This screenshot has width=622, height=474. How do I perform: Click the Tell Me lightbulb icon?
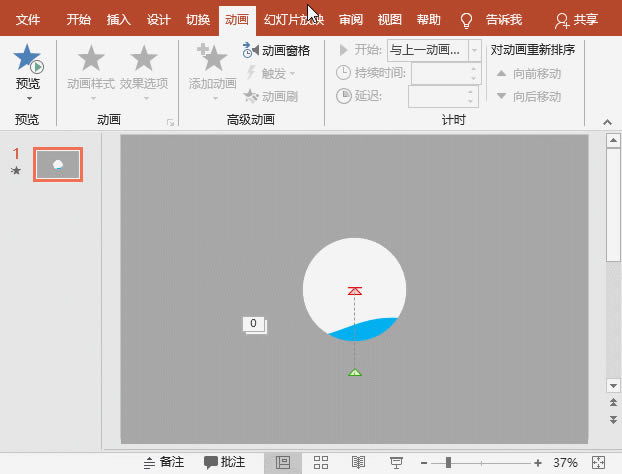coord(465,20)
